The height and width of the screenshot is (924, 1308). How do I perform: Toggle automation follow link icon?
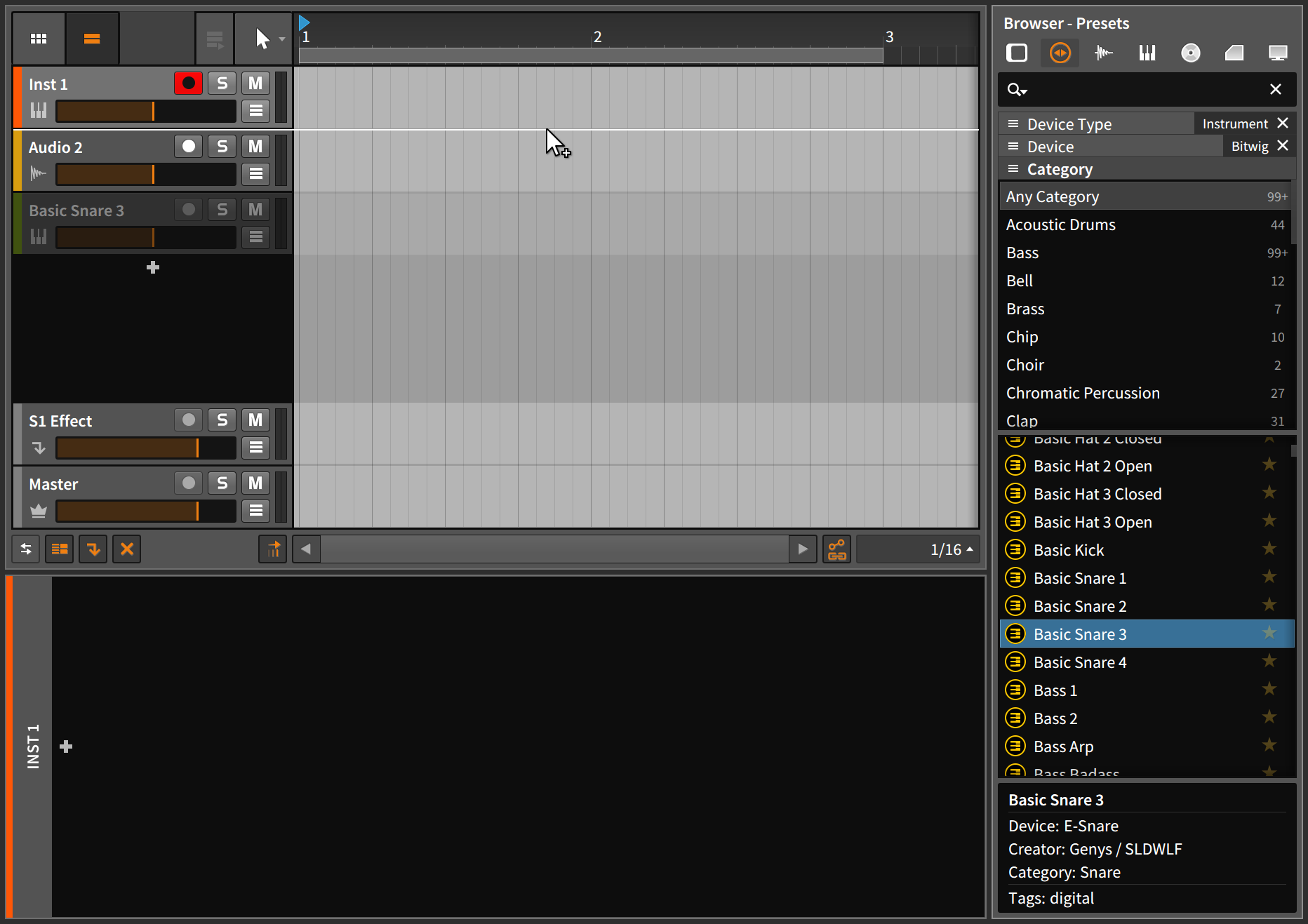[x=836, y=549]
